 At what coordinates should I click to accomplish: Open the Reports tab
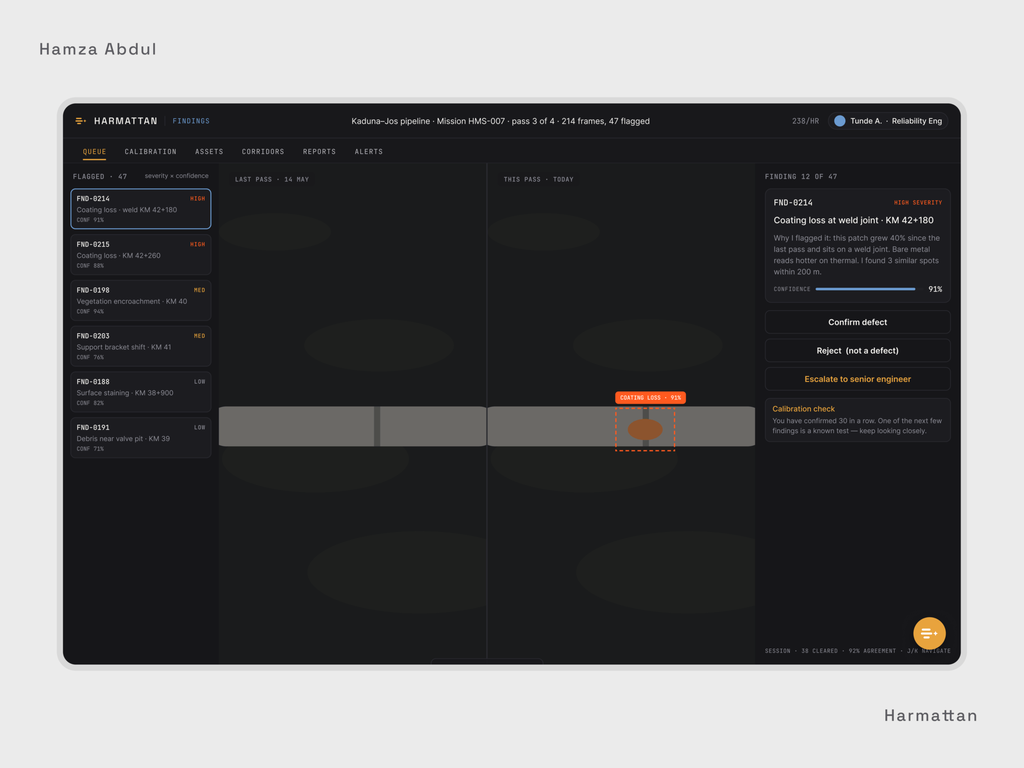319,152
